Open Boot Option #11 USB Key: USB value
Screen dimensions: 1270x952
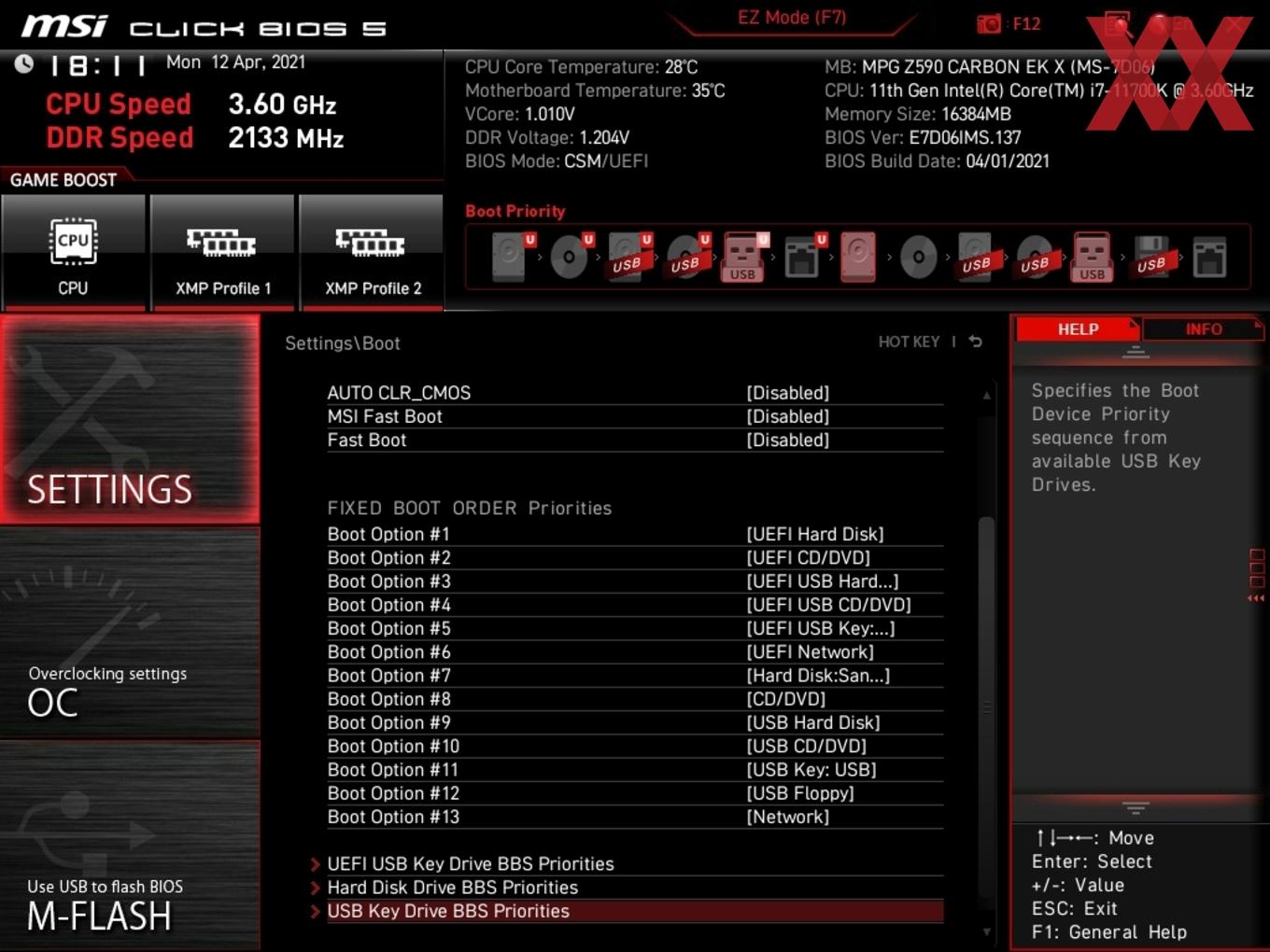tap(811, 769)
